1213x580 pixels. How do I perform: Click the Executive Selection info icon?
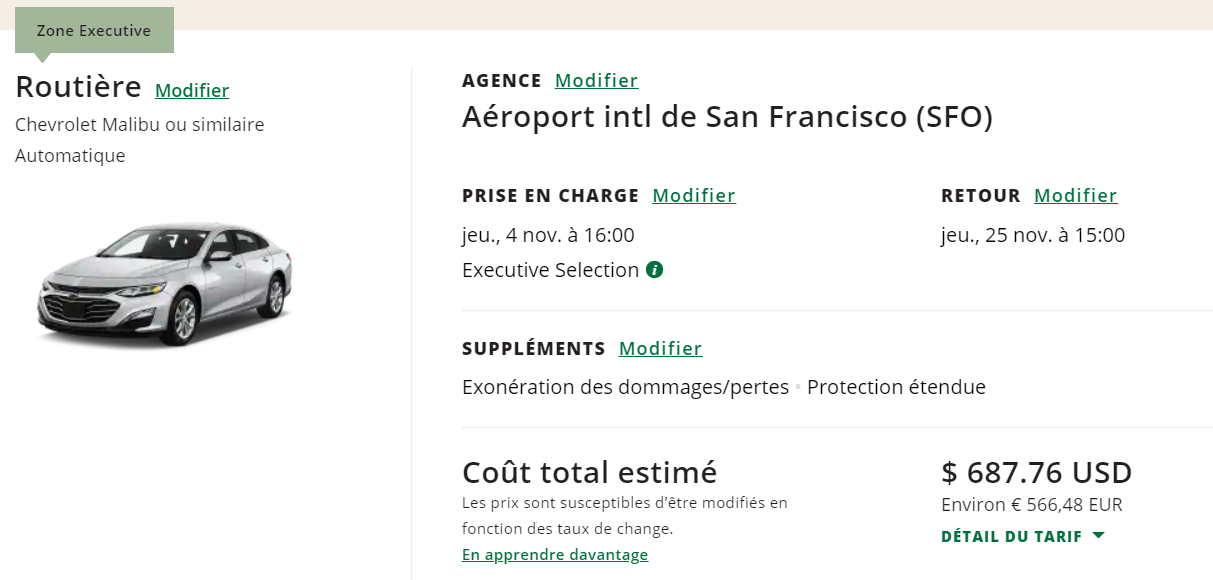[x=655, y=270]
